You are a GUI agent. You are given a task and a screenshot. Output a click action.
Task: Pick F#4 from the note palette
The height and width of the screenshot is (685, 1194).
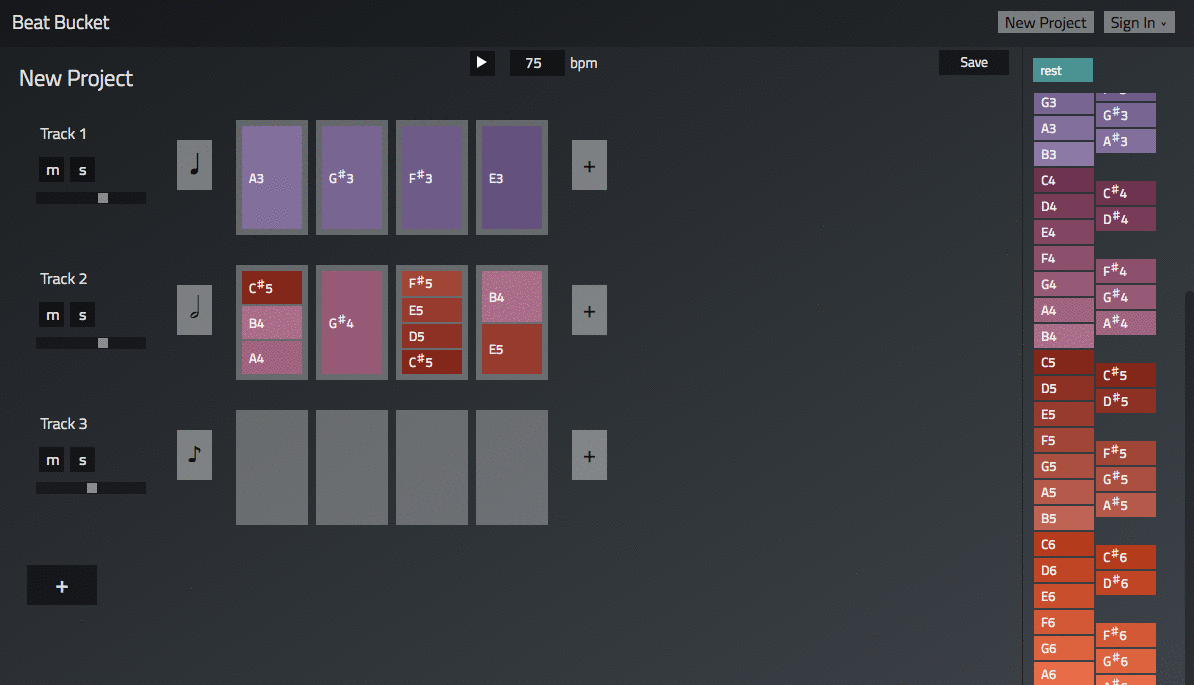pyautogui.click(x=1125, y=270)
